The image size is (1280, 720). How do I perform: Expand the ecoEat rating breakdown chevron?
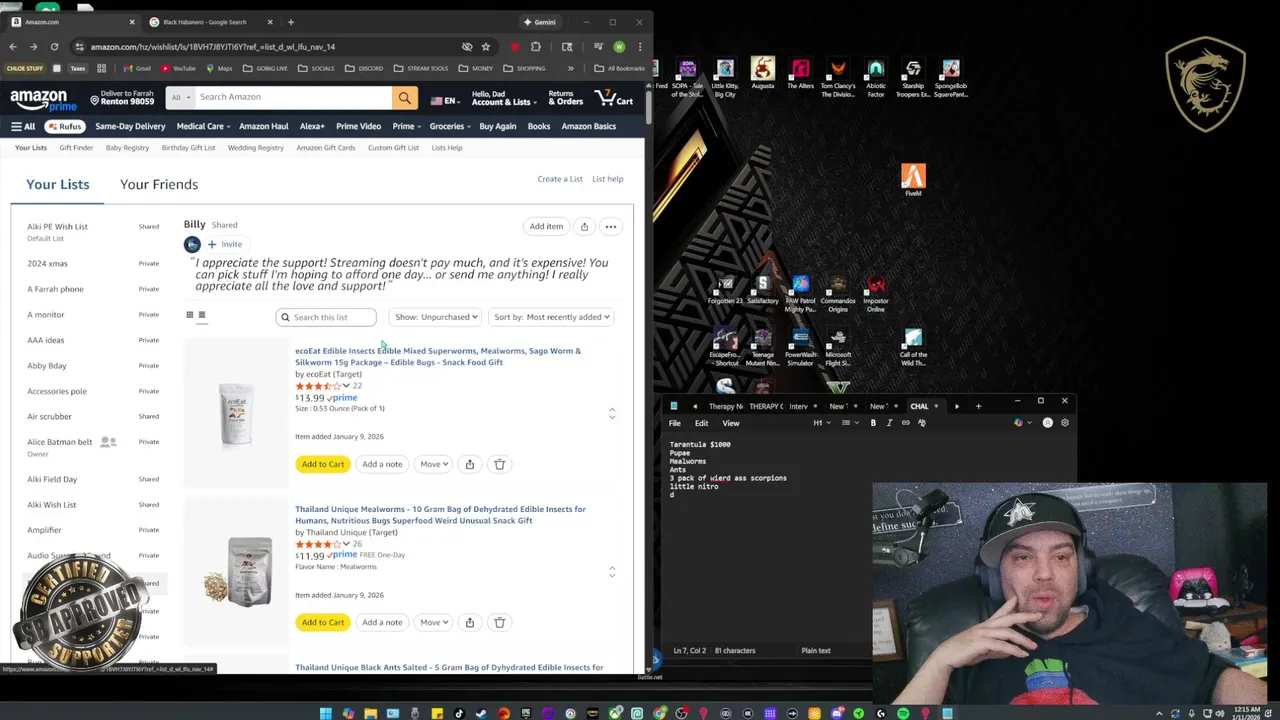coord(347,386)
